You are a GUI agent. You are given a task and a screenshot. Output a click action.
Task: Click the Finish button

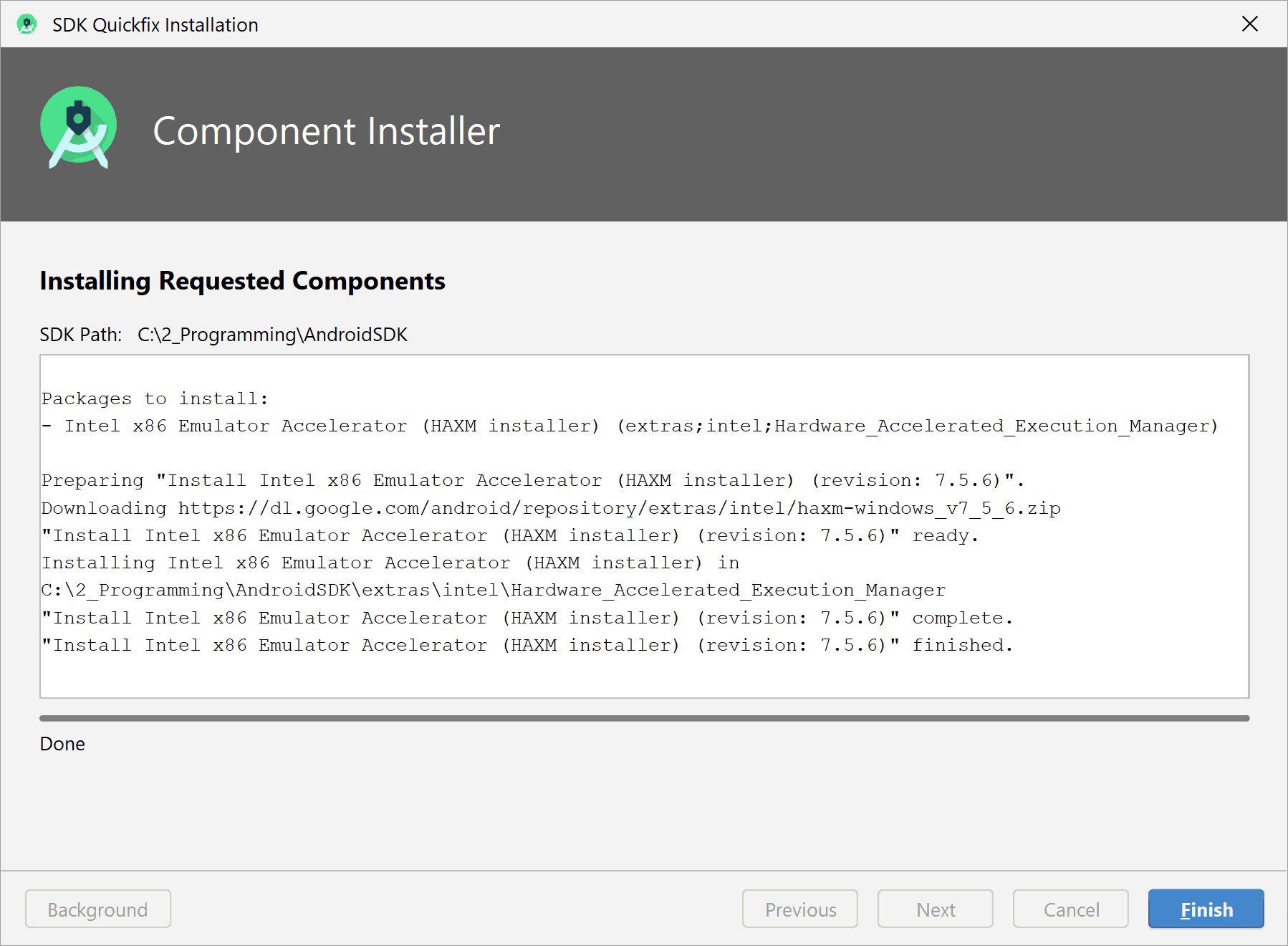(1206, 909)
